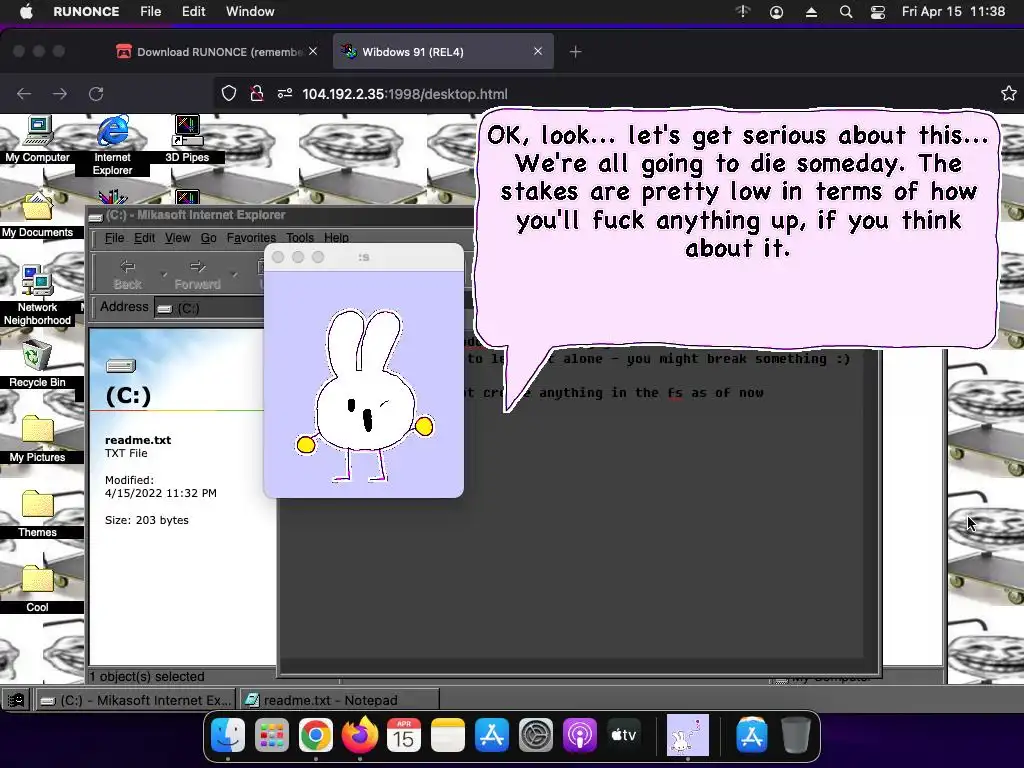Open the Help menu in Mikasoft Explorer

point(336,238)
